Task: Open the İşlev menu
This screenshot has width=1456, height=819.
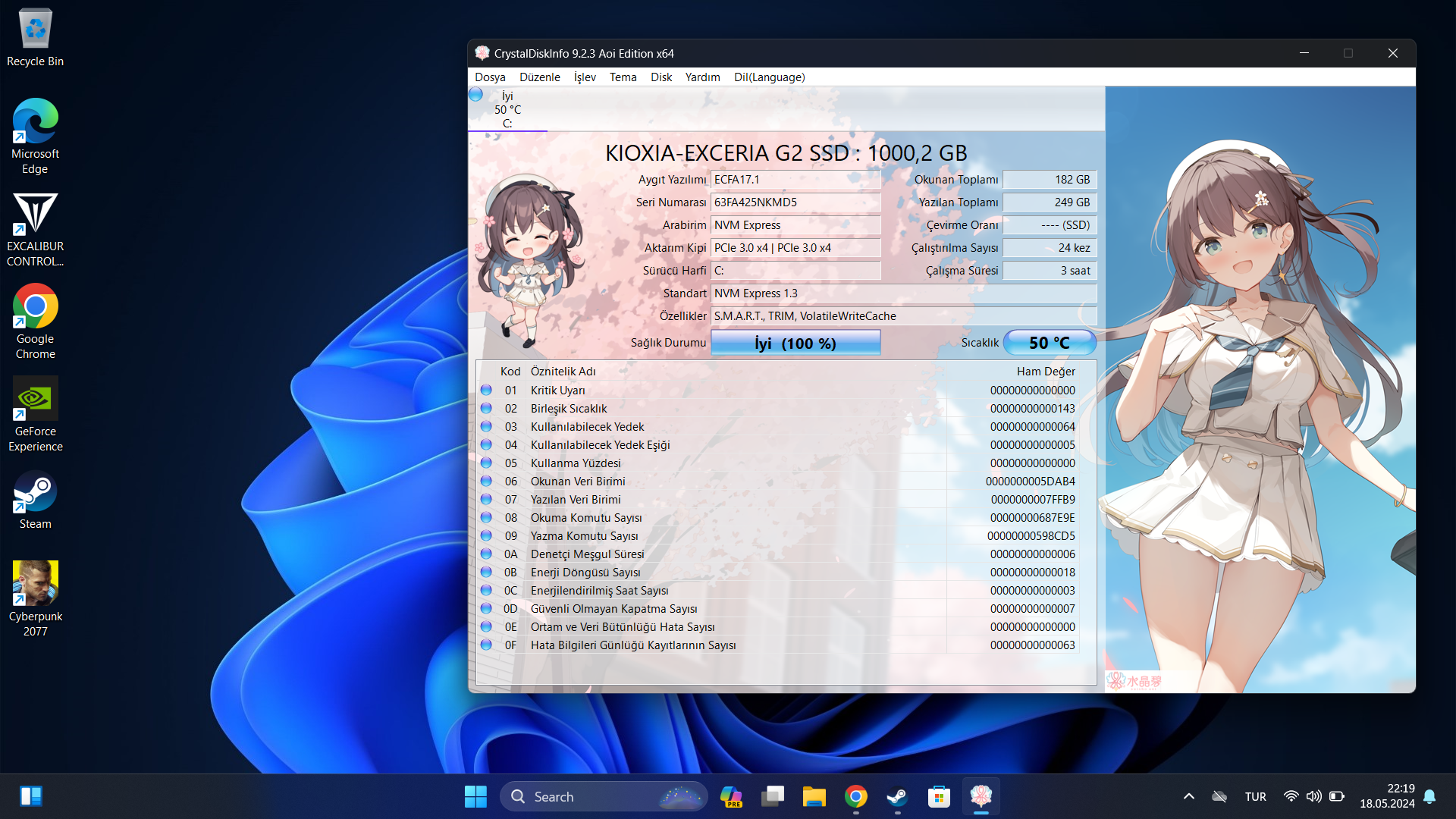Action: pos(585,77)
